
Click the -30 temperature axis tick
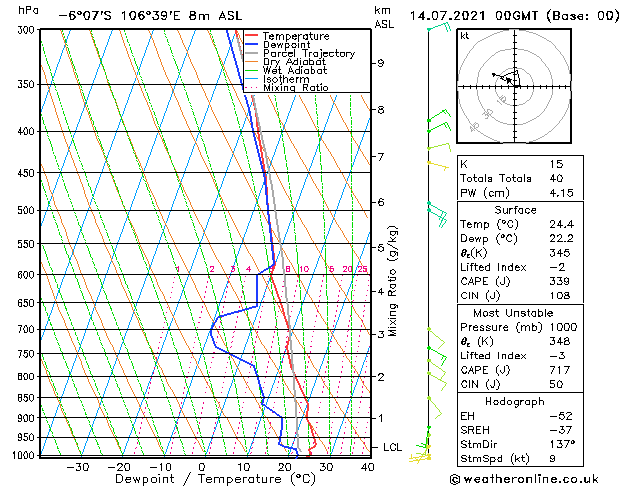[x=77, y=468]
